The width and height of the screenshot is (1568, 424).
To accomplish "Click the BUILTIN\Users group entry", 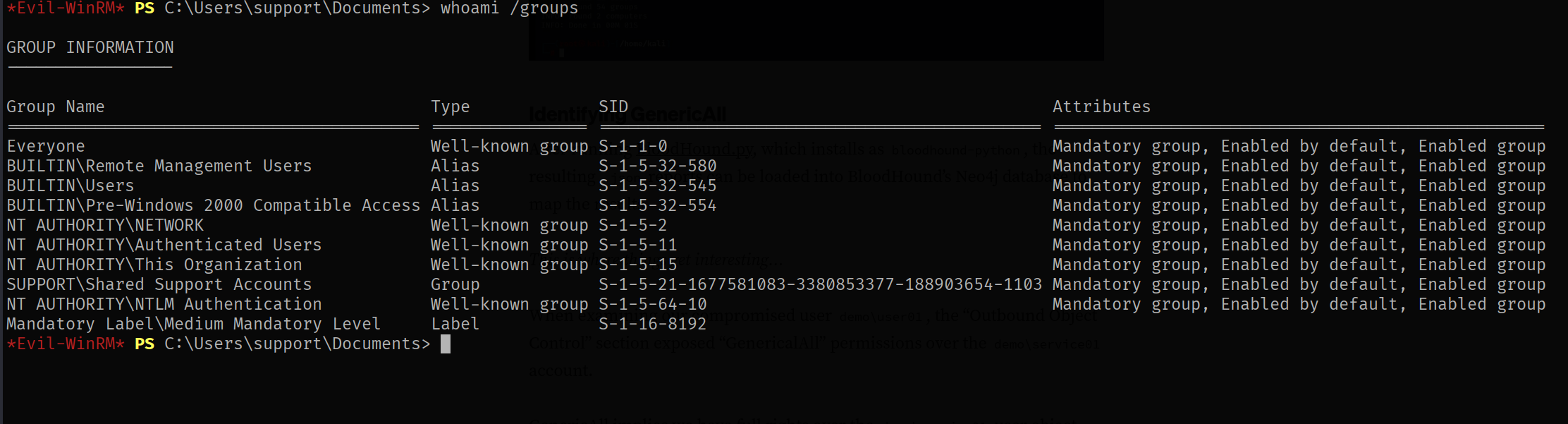I will (71, 186).
